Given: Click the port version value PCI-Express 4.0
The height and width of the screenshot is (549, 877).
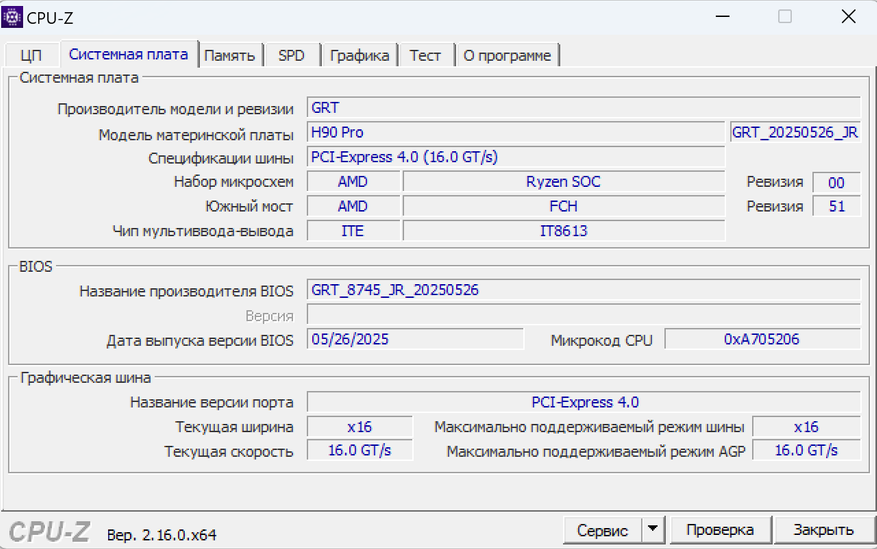Looking at the screenshot, I should [583, 402].
